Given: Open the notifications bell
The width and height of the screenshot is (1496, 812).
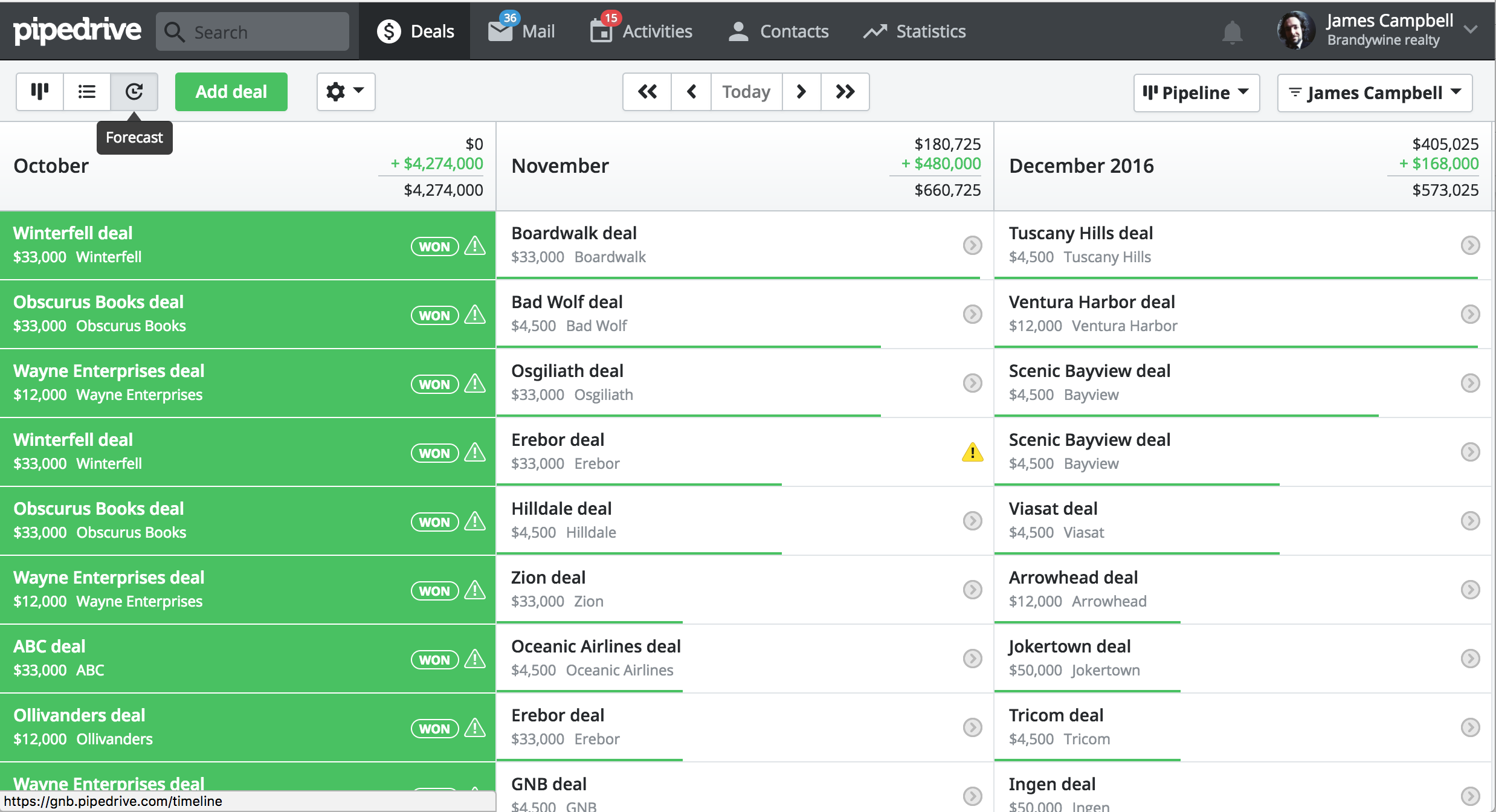Looking at the screenshot, I should tap(1233, 31).
